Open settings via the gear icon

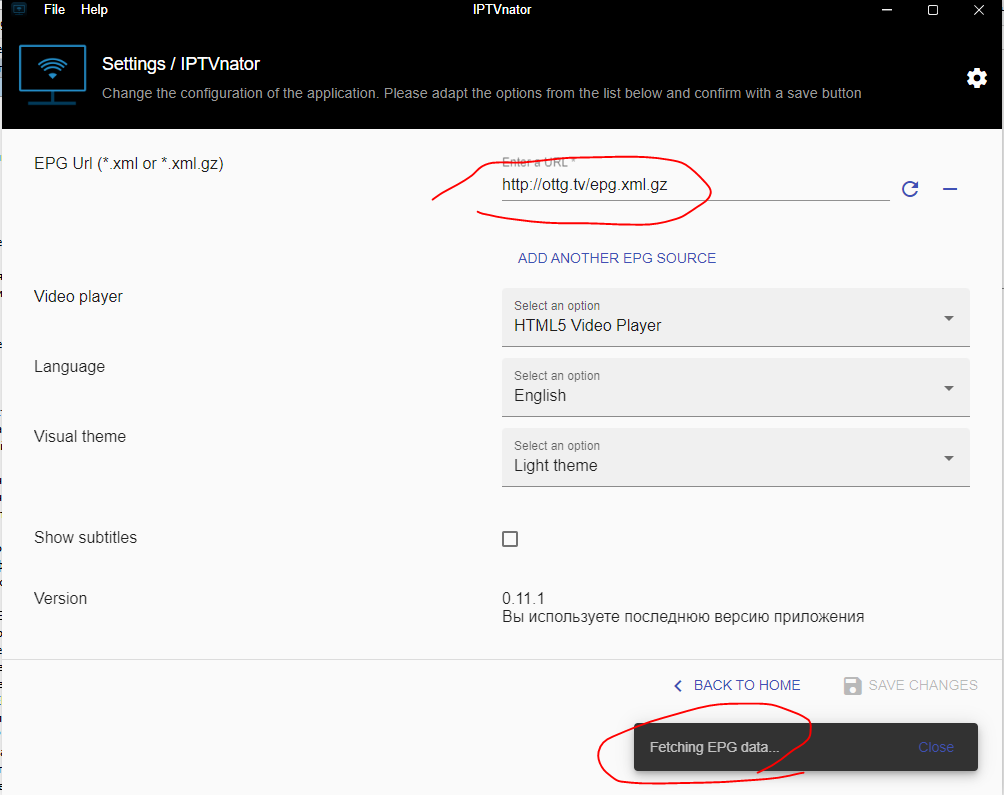tap(976, 78)
